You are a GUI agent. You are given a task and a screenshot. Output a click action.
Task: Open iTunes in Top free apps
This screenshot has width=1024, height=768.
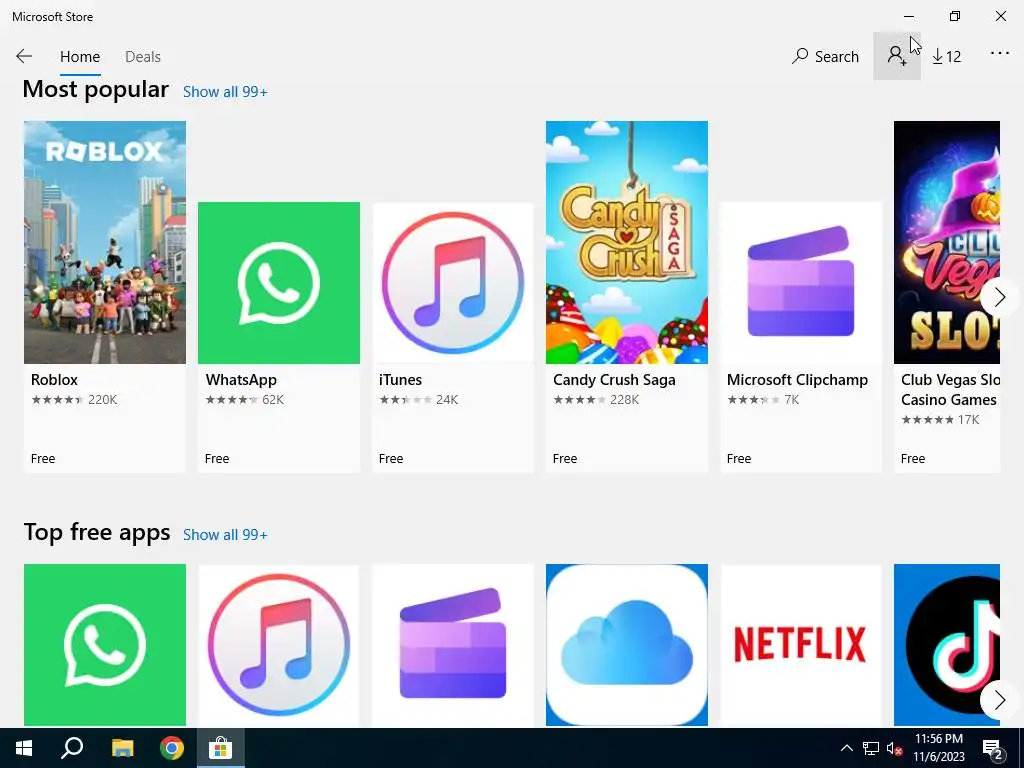click(x=279, y=645)
